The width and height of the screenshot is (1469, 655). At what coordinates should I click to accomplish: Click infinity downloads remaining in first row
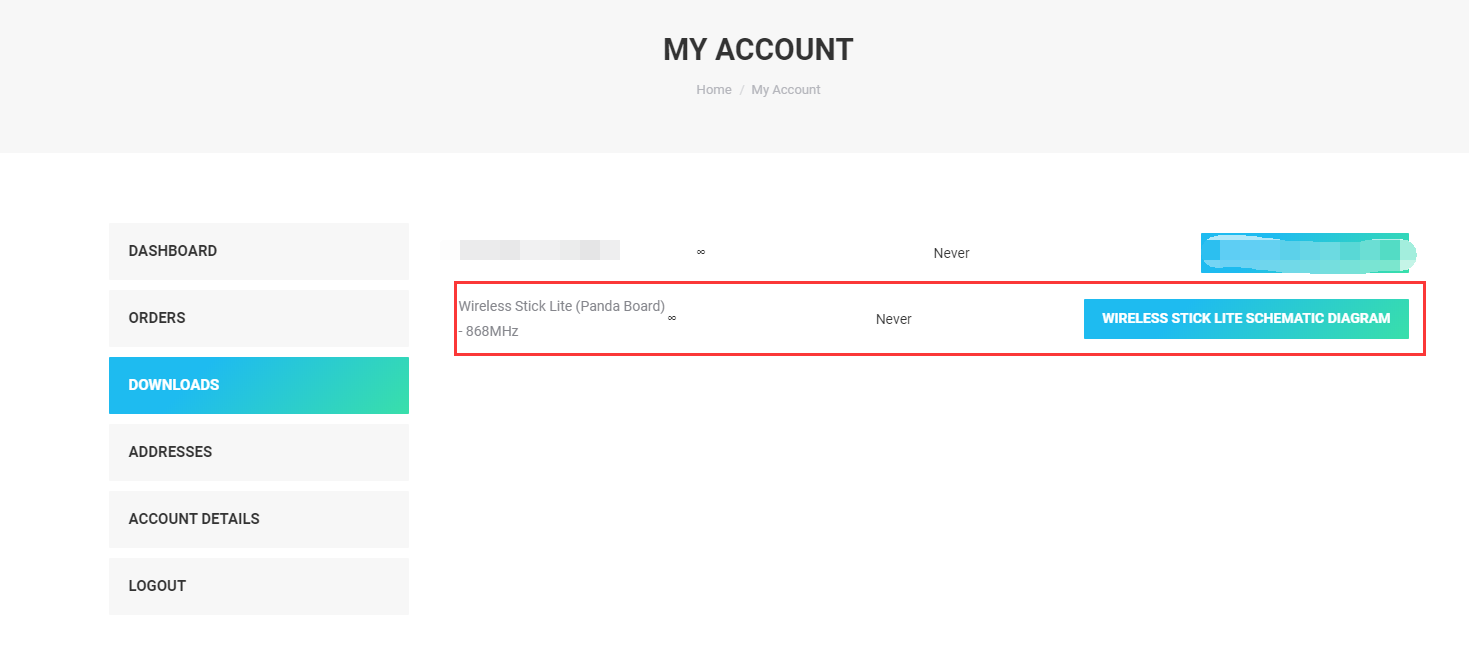(x=701, y=252)
